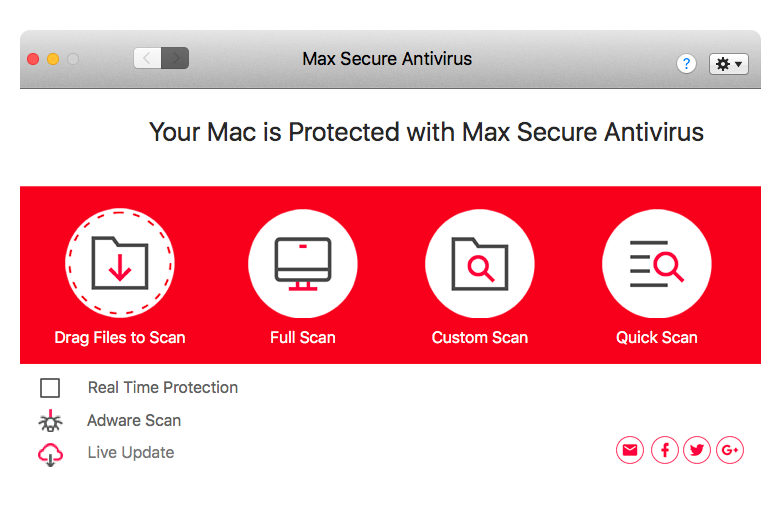Click the Live Update cloud icon
Screen dimensions: 780x510
(50, 454)
